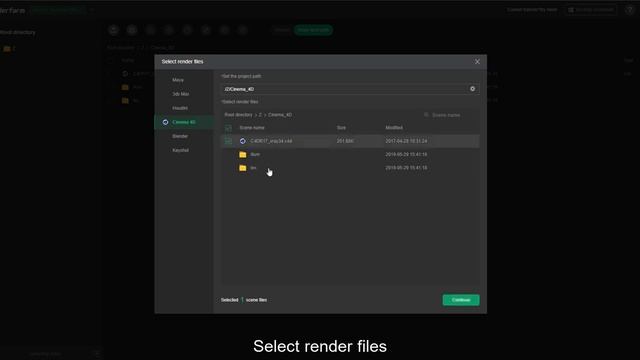Click the 201.68K file size cell
Screen dimensions: 640x360
pos(345,141)
